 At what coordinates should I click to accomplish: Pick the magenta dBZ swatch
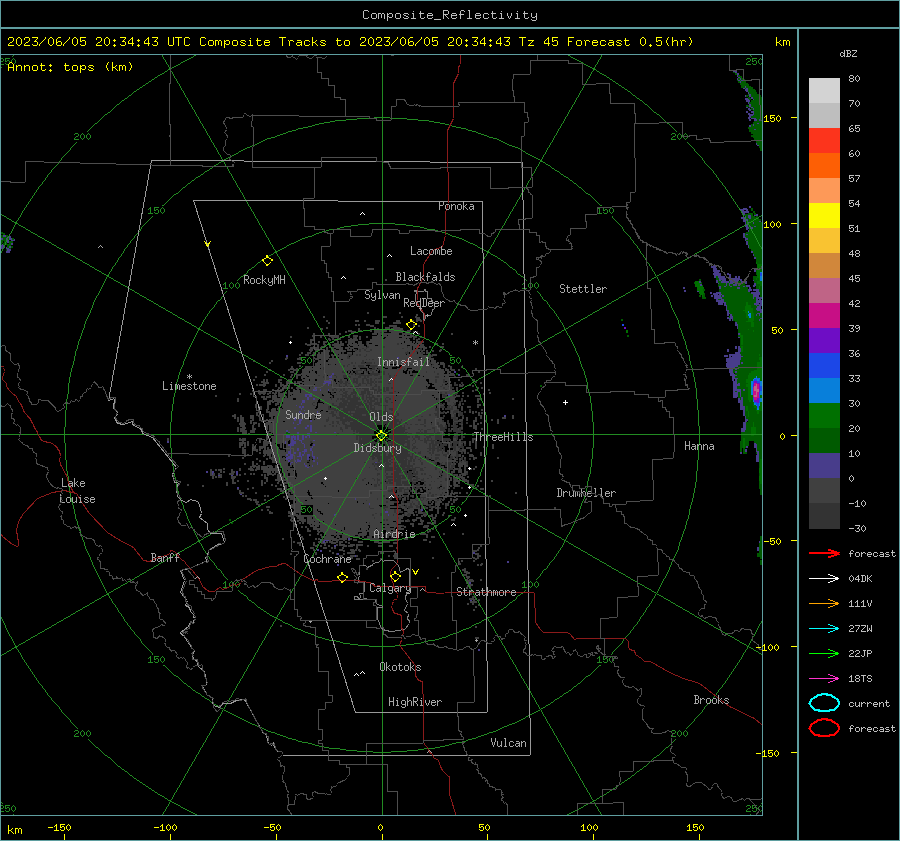coord(824,315)
